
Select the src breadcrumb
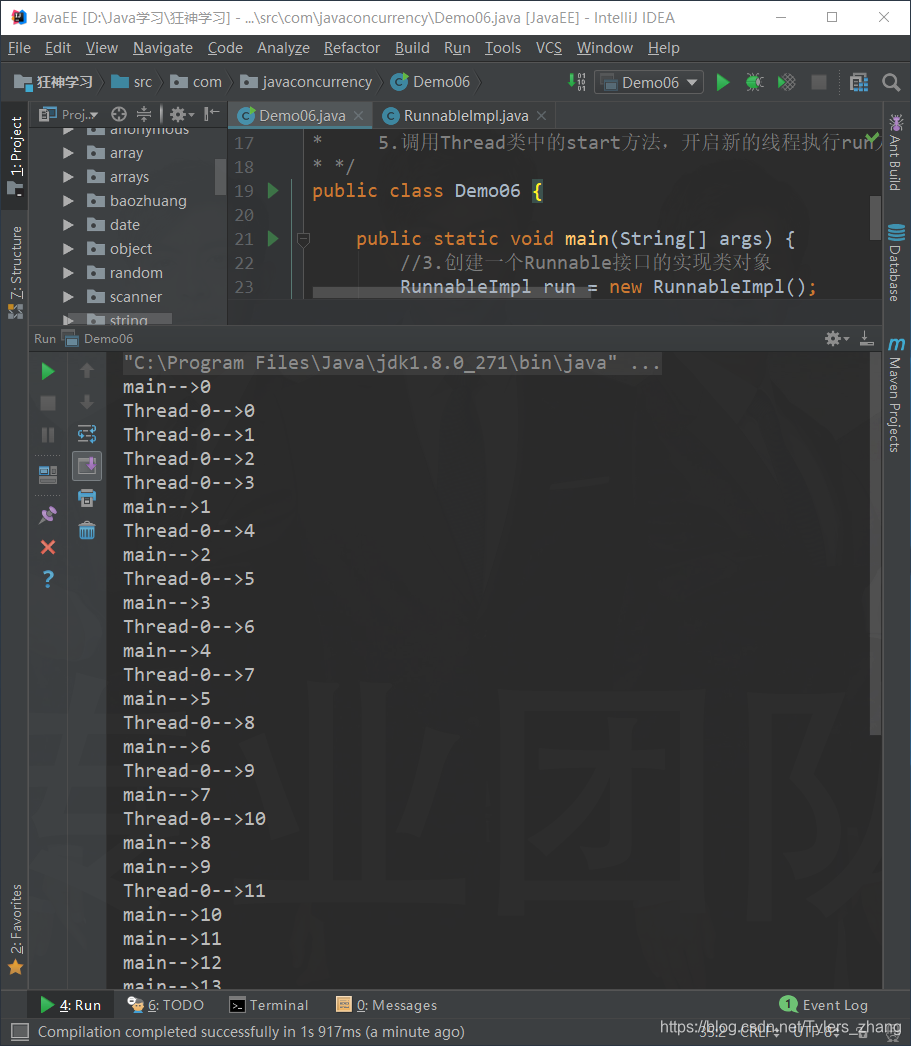131,82
